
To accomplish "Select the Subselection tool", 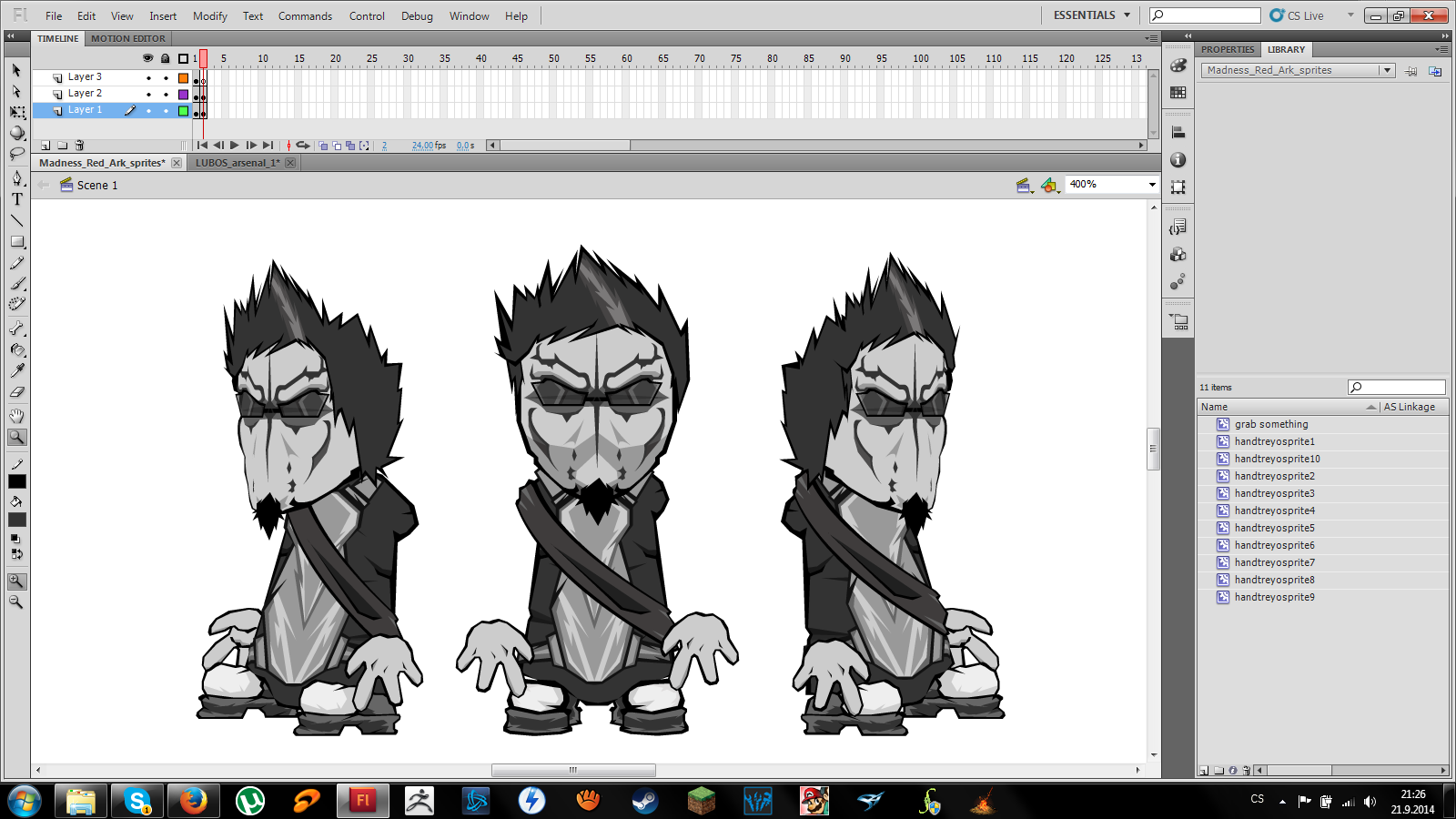I will point(16,91).
